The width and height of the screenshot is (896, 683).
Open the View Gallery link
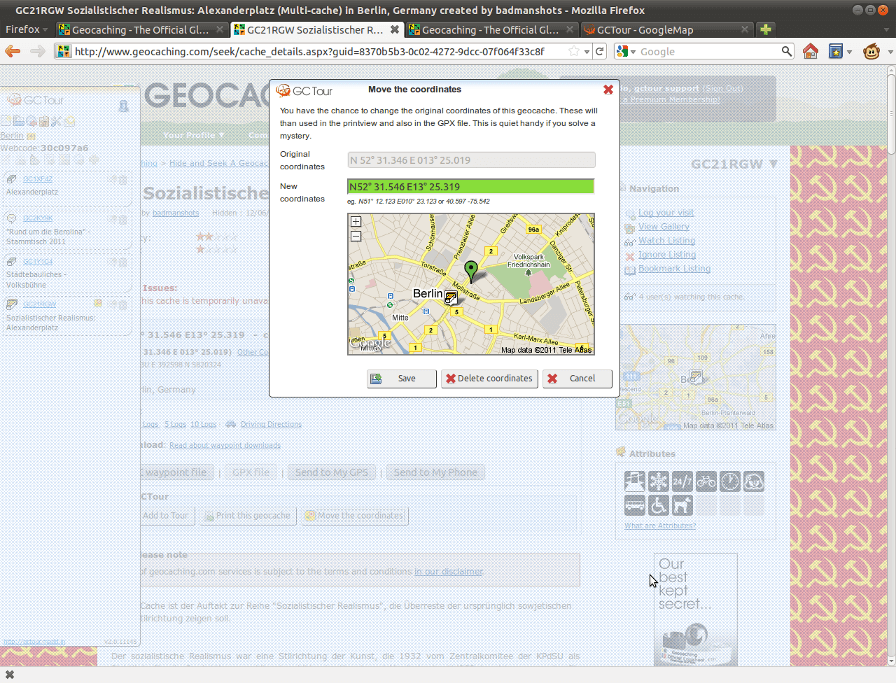click(x=663, y=227)
